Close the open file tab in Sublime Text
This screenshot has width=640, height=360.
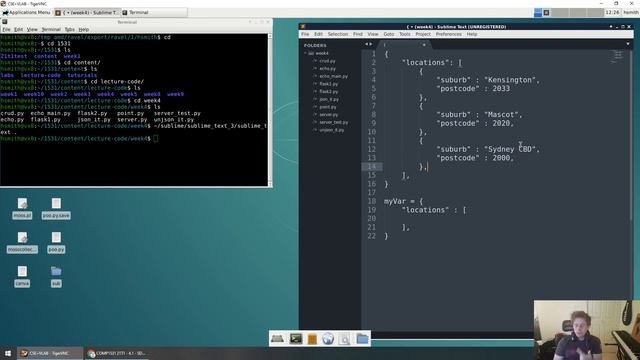pos(424,45)
